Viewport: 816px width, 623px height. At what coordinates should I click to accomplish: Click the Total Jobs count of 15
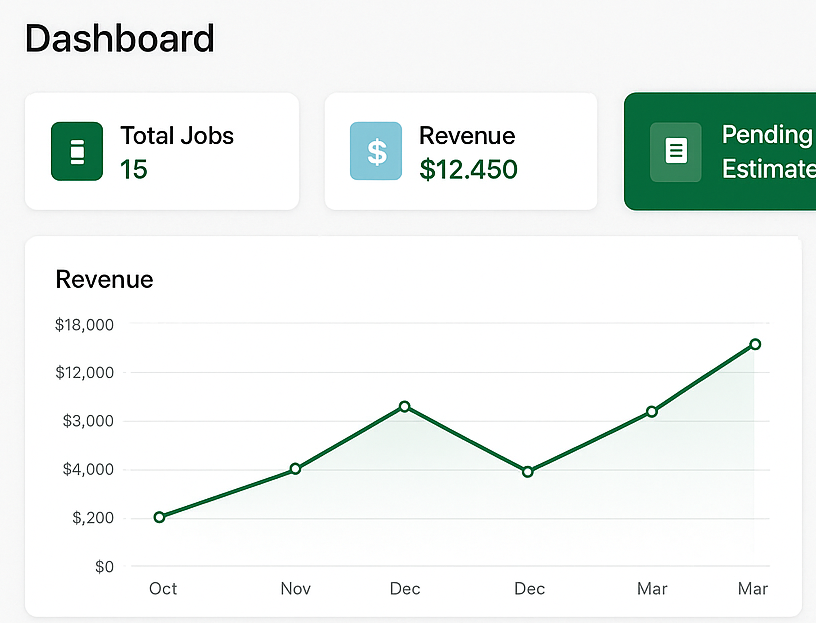click(134, 169)
